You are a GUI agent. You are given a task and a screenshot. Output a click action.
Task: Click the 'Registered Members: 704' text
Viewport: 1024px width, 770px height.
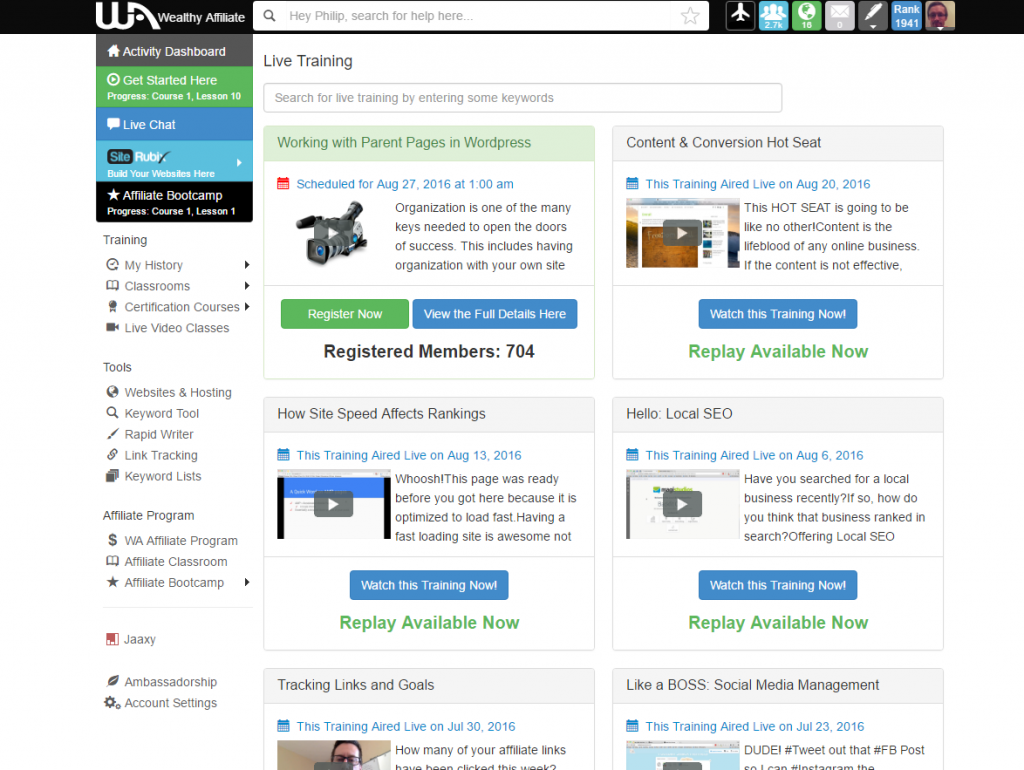429,351
